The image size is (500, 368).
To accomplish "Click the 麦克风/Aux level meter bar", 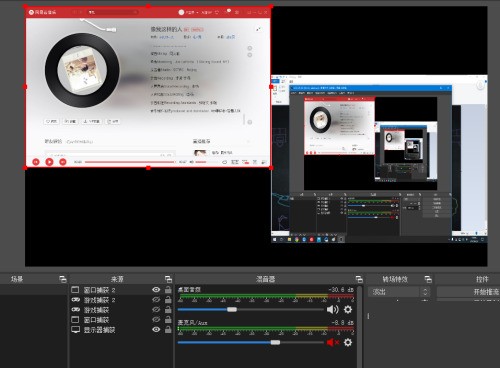I will pyautogui.click(x=266, y=329).
